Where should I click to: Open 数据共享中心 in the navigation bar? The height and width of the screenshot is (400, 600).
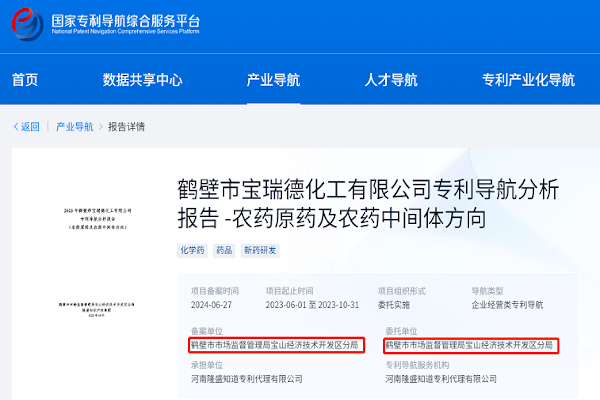142,80
